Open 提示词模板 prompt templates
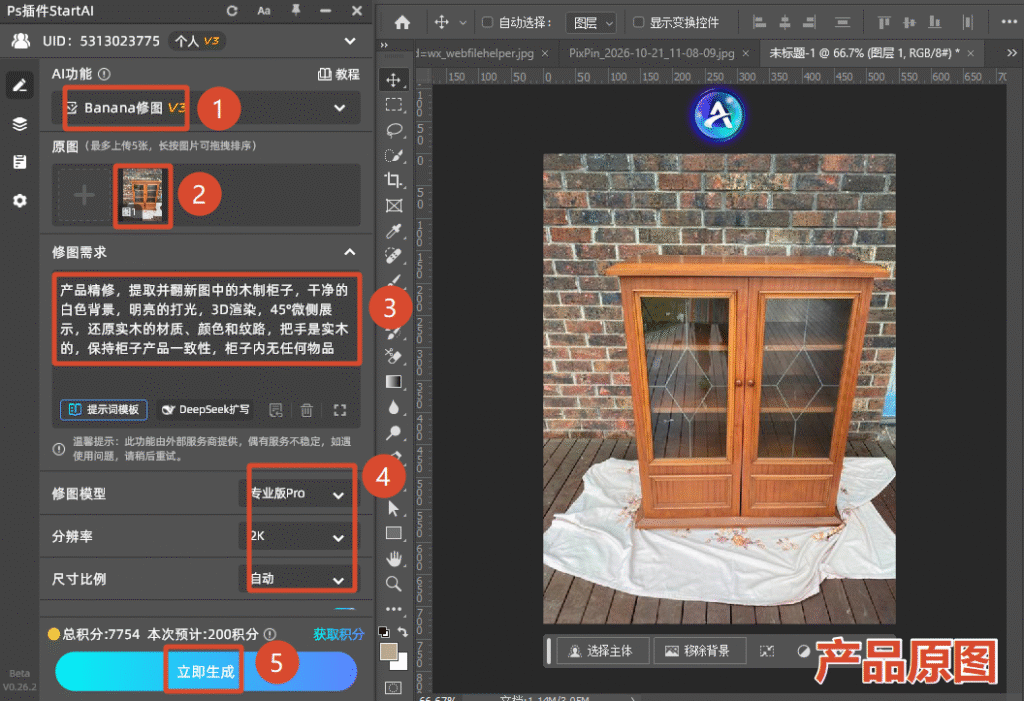This screenshot has width=1024, height=701. (104, 410)
